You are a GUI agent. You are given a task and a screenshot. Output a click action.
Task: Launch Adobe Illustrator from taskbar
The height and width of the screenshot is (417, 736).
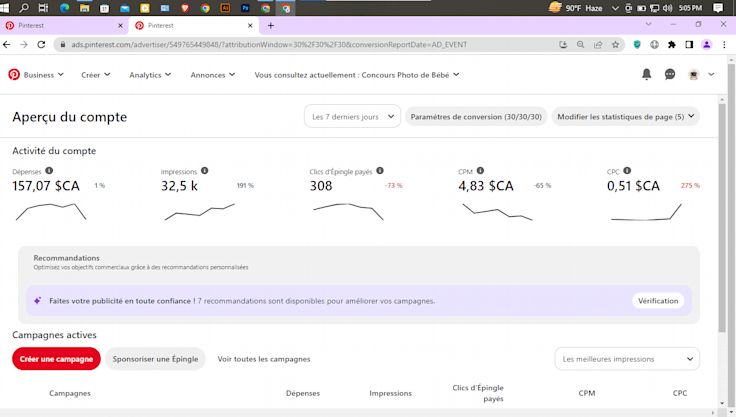(225, 8)
